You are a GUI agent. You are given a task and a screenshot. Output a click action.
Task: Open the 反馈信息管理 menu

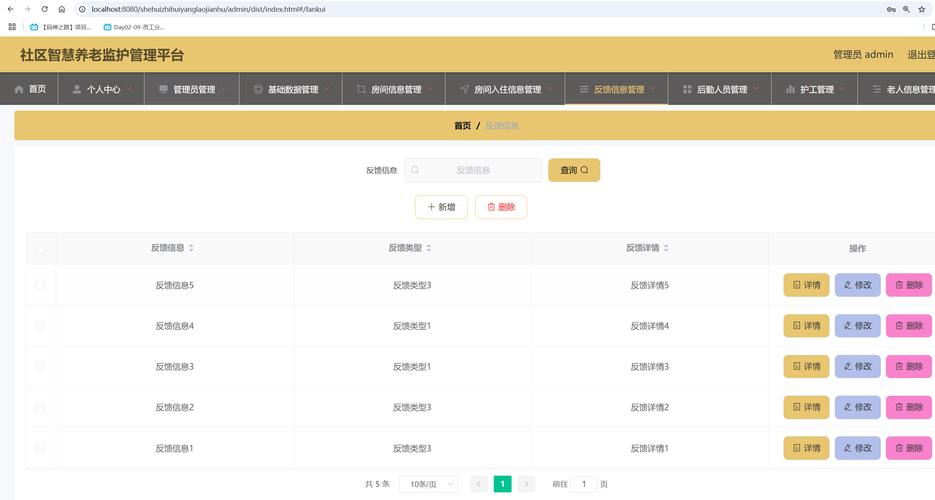[617, 89]
